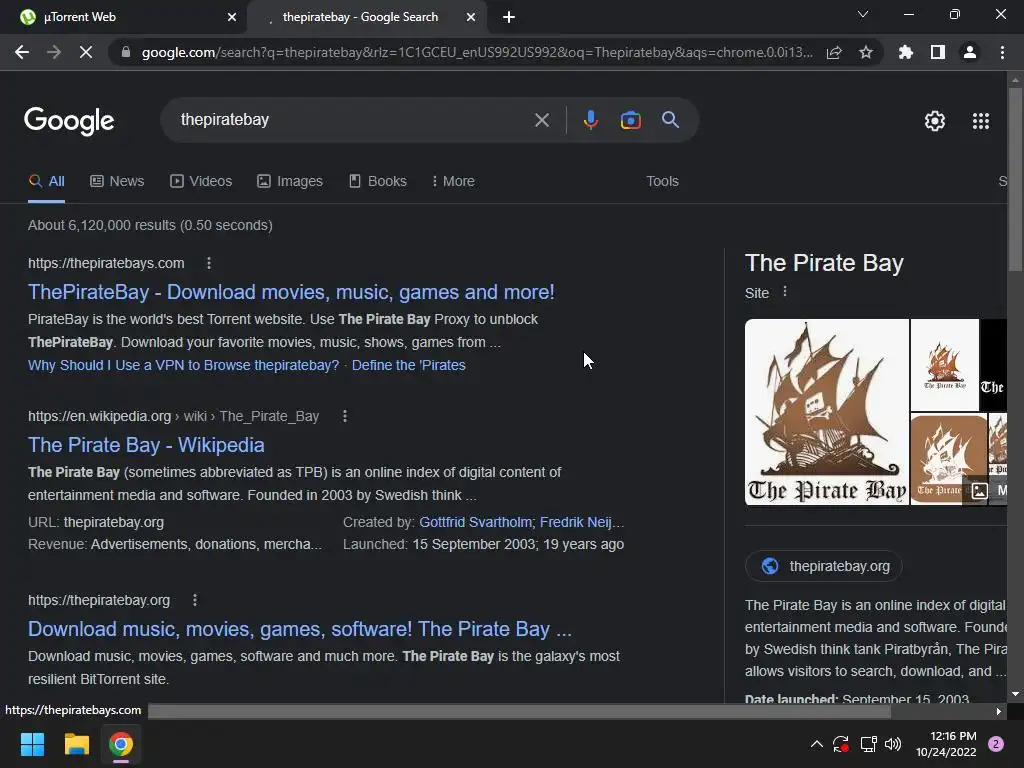This screenshot has height=768, width=1024.
Task: Click into the thepiratebay search field
Action: point(353,120)
